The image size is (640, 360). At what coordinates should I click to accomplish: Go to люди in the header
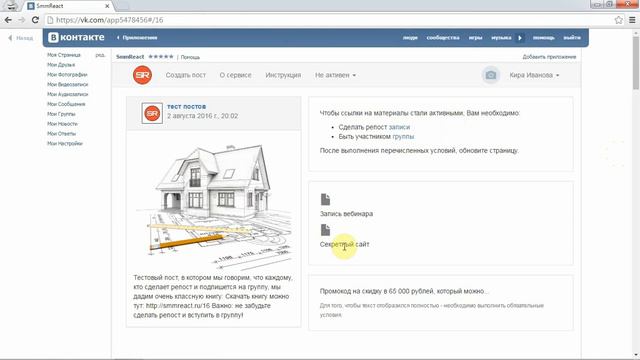click(410, 38)
